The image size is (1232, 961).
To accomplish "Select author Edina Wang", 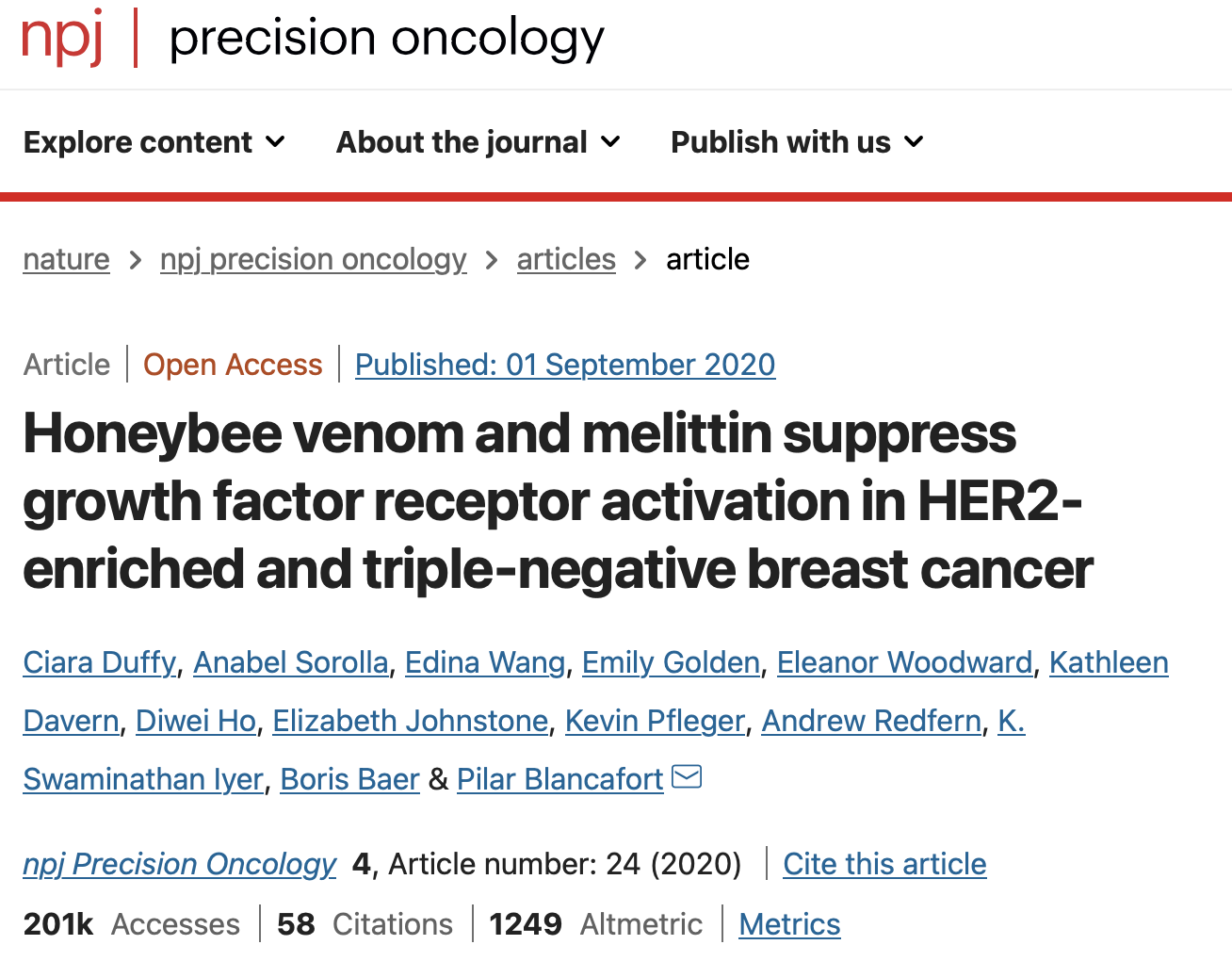I will [x=485, y=662].
